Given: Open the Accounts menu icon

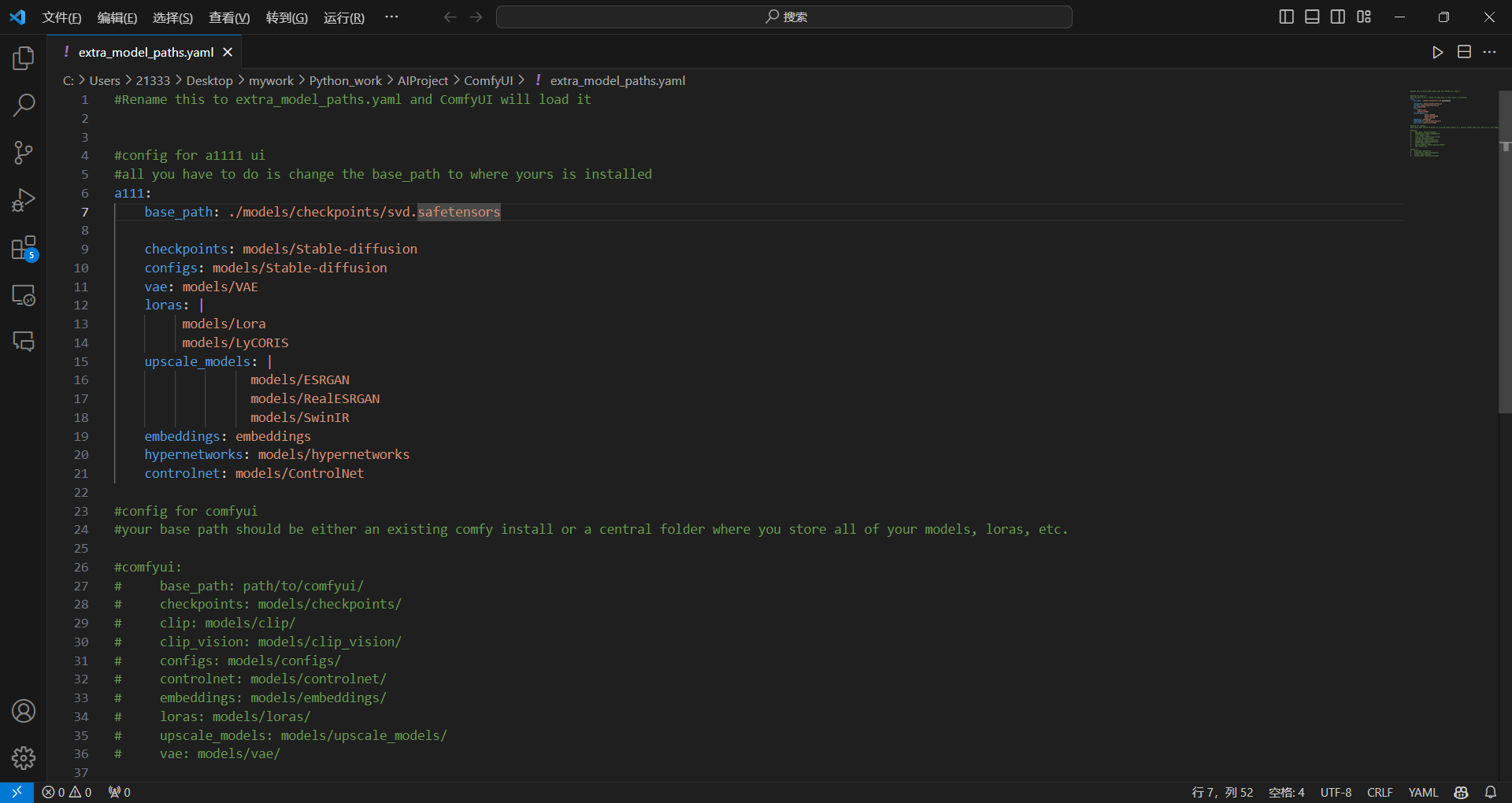Looking at the screenshot, I should (x=24, y=711).
